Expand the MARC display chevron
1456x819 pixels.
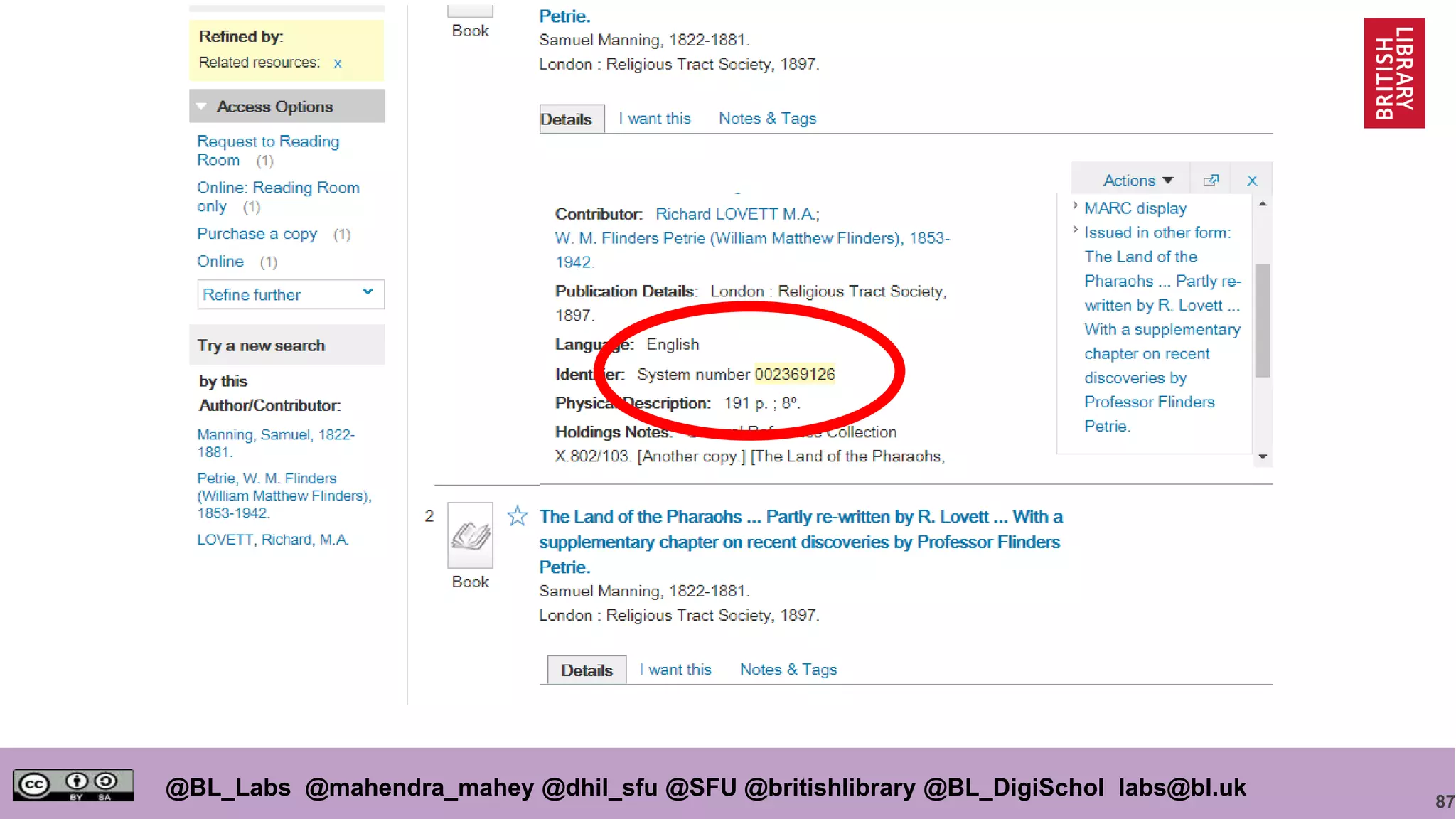(x=1075, y=206)
